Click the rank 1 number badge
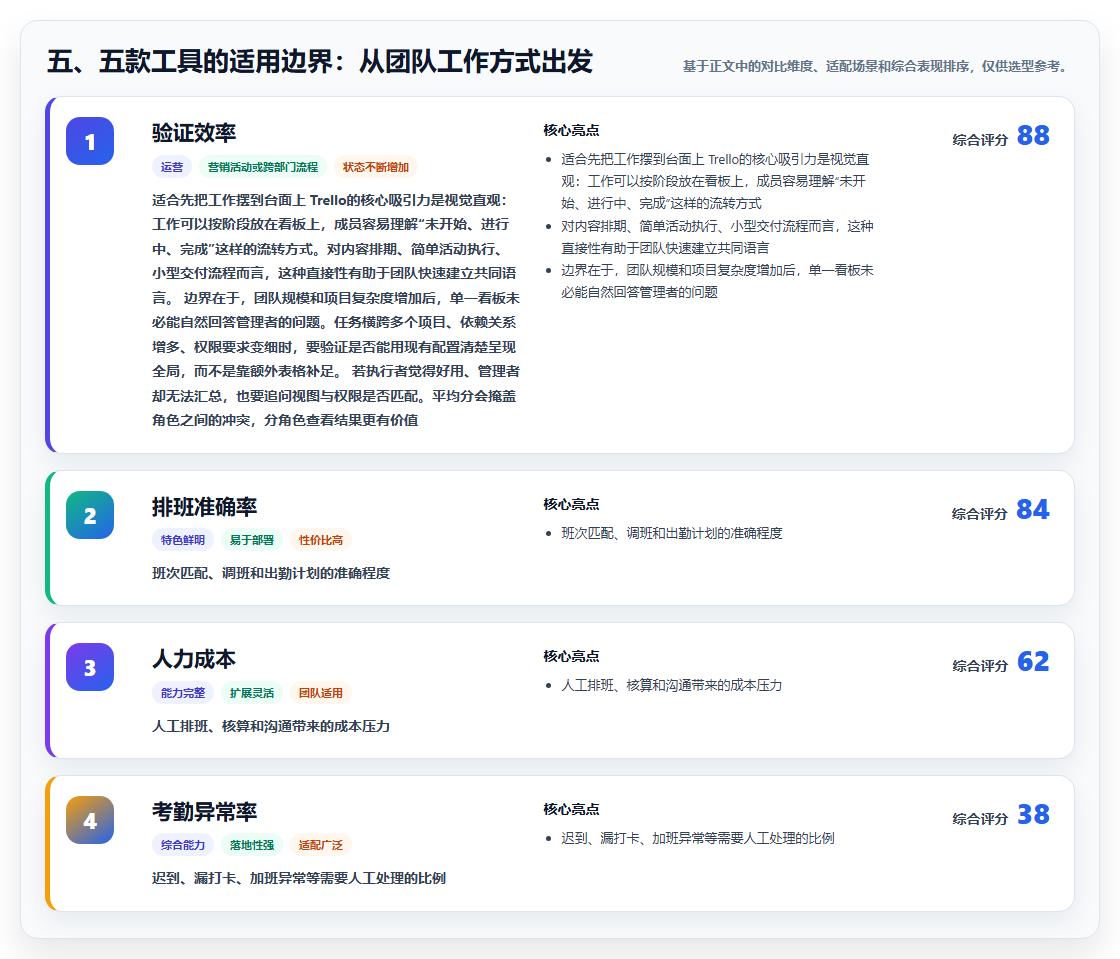The height and width of the screenshot is (959, 1120). coord(90,141)
